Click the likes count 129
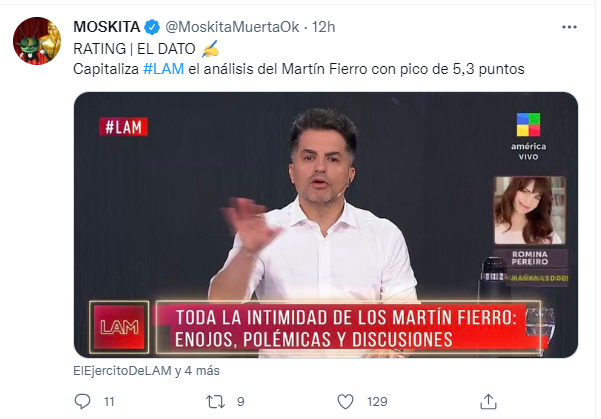The height and width of the screenshot is (419, 601). (377, 402)
